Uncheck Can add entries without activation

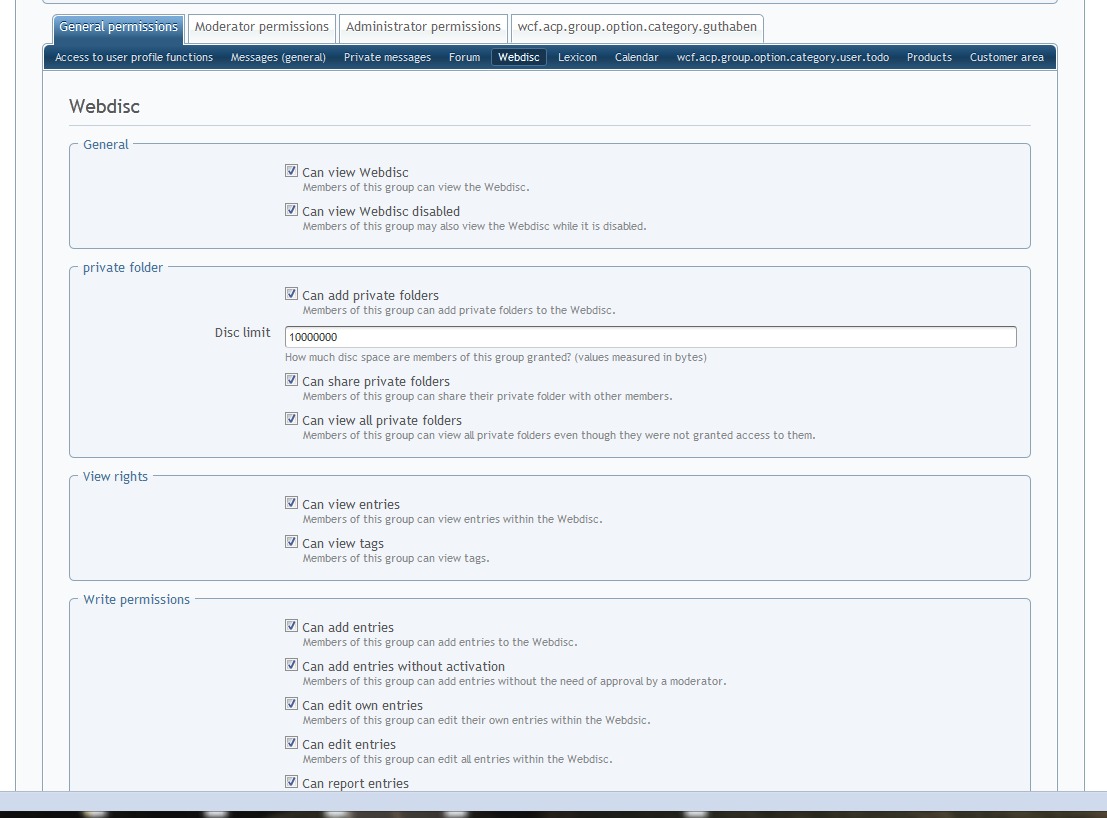[292, 666]
